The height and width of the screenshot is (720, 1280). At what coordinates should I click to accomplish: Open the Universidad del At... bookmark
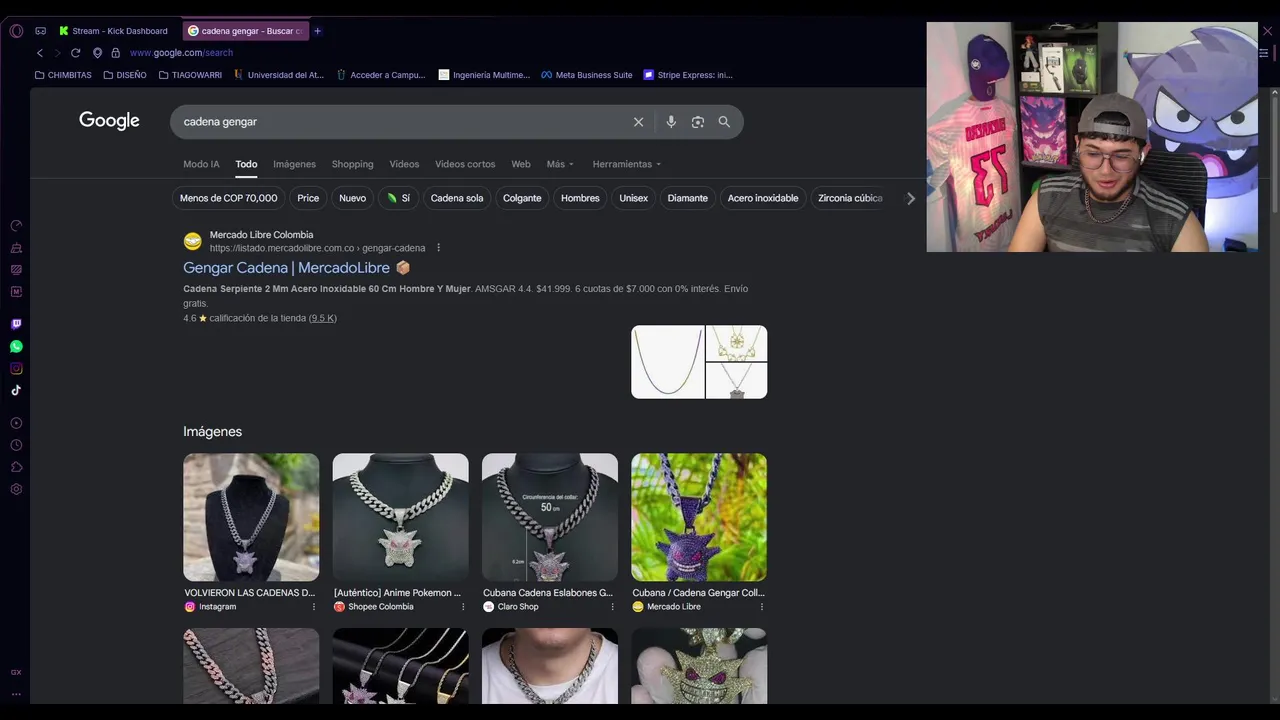click(279, 75)
